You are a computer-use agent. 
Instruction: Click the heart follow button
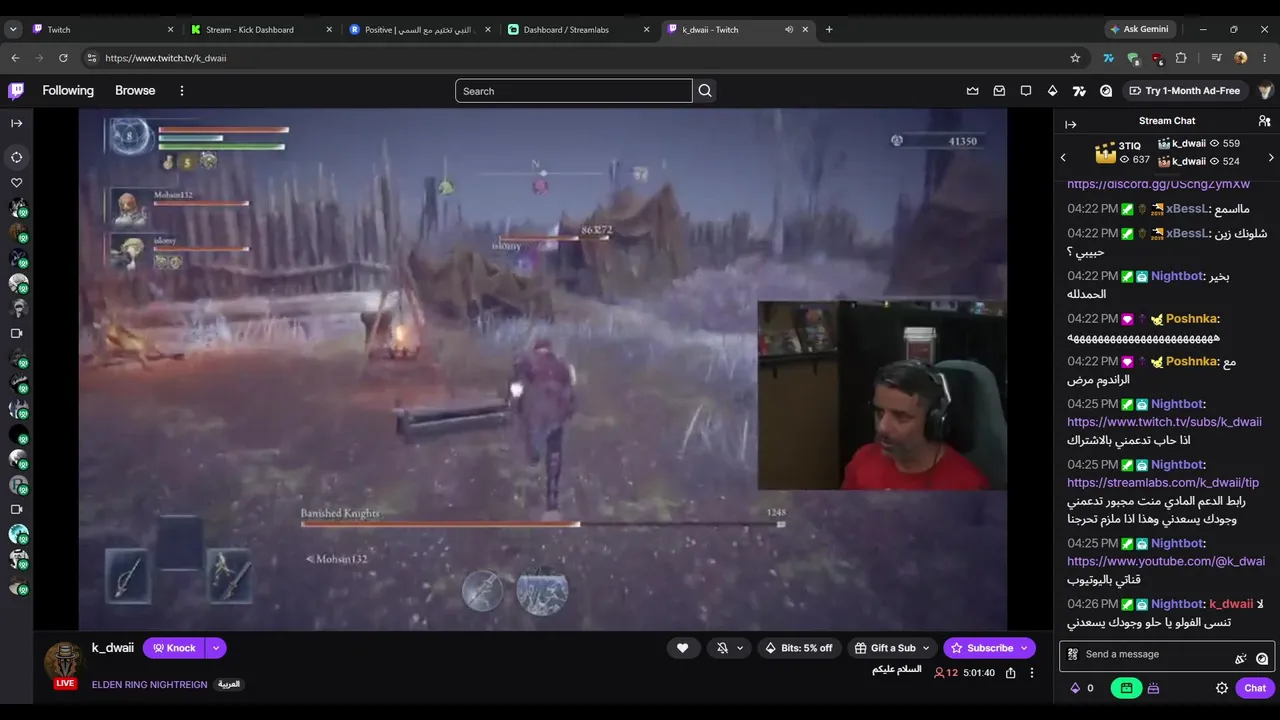(683, 648)
